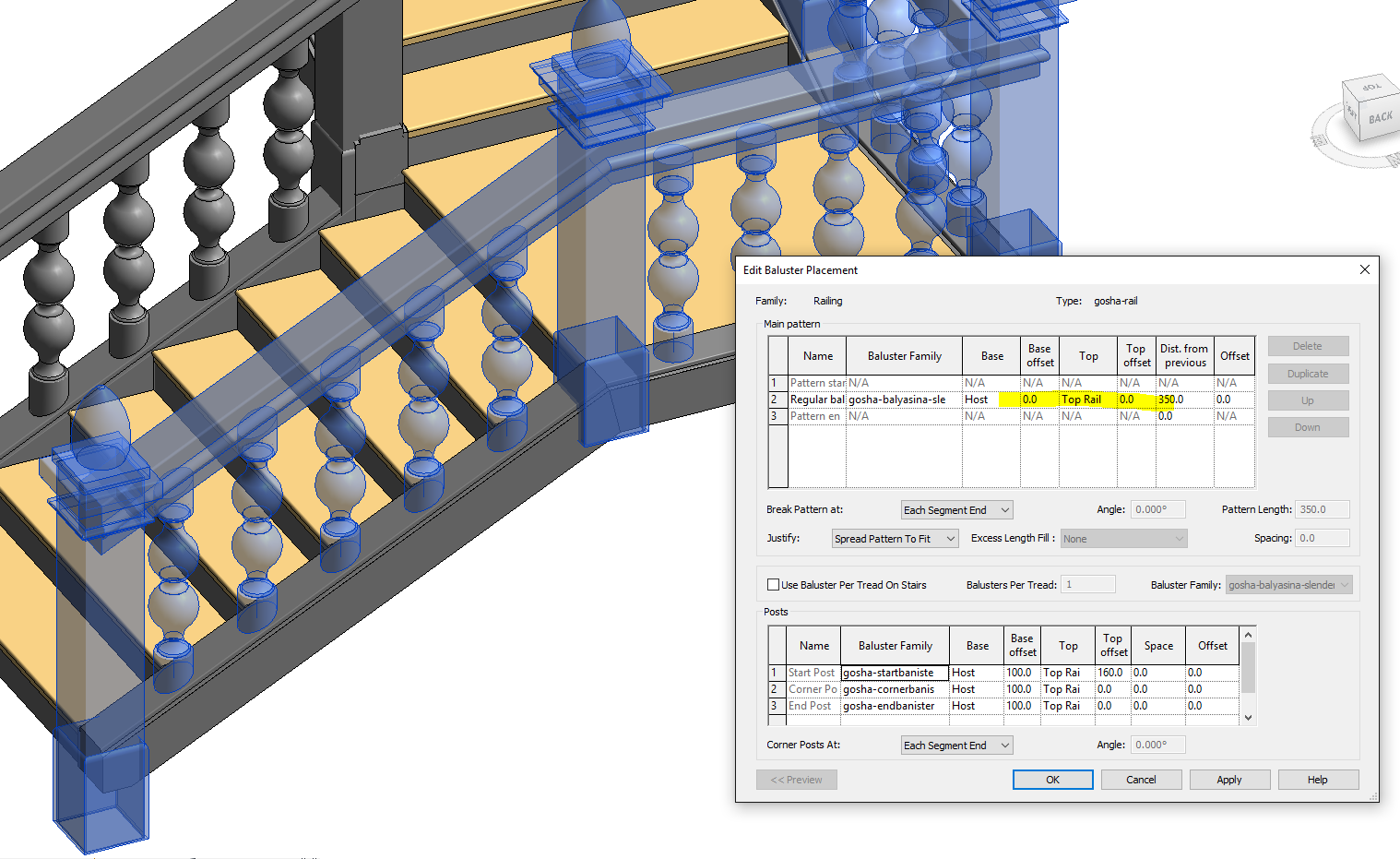Image resolution: width=1400 pixels, height=859 pixels.
Task: Close the Edit Baluster Placement dialog
Action: click(1364, 269)
